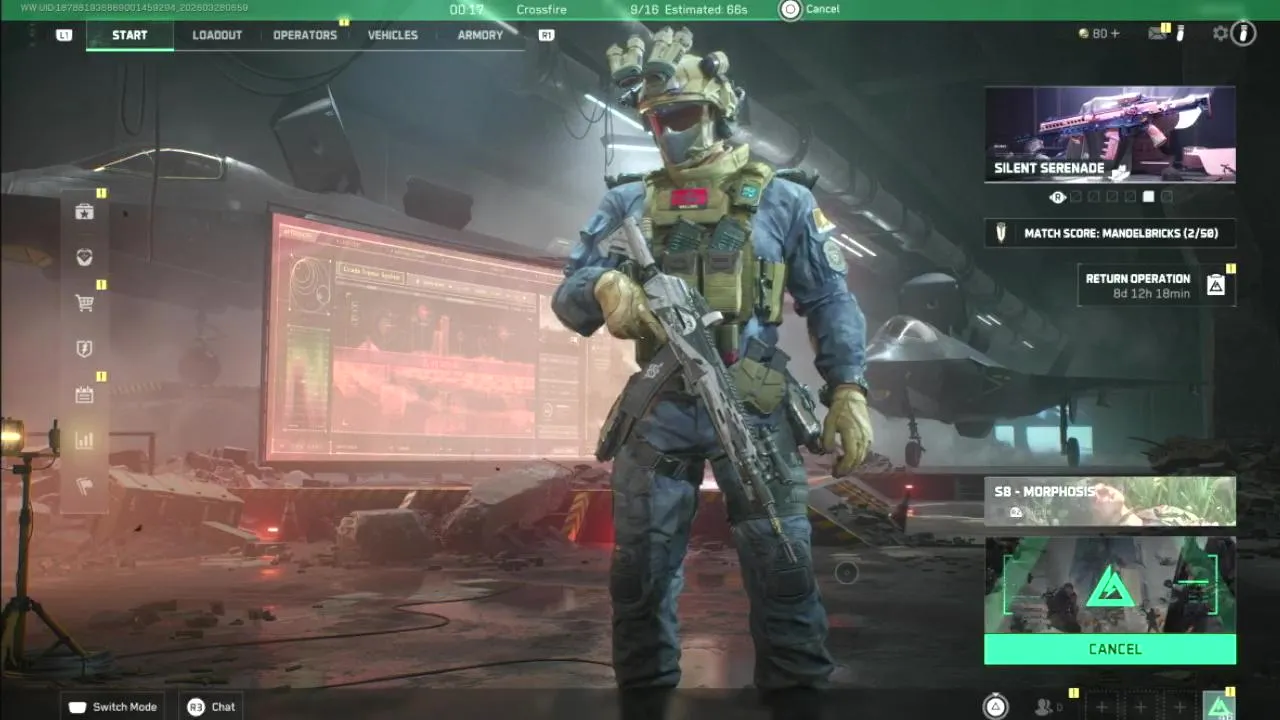Screen dimensions: 1280x720
Task: Open the friends list icon
Action: [1048, 707]
